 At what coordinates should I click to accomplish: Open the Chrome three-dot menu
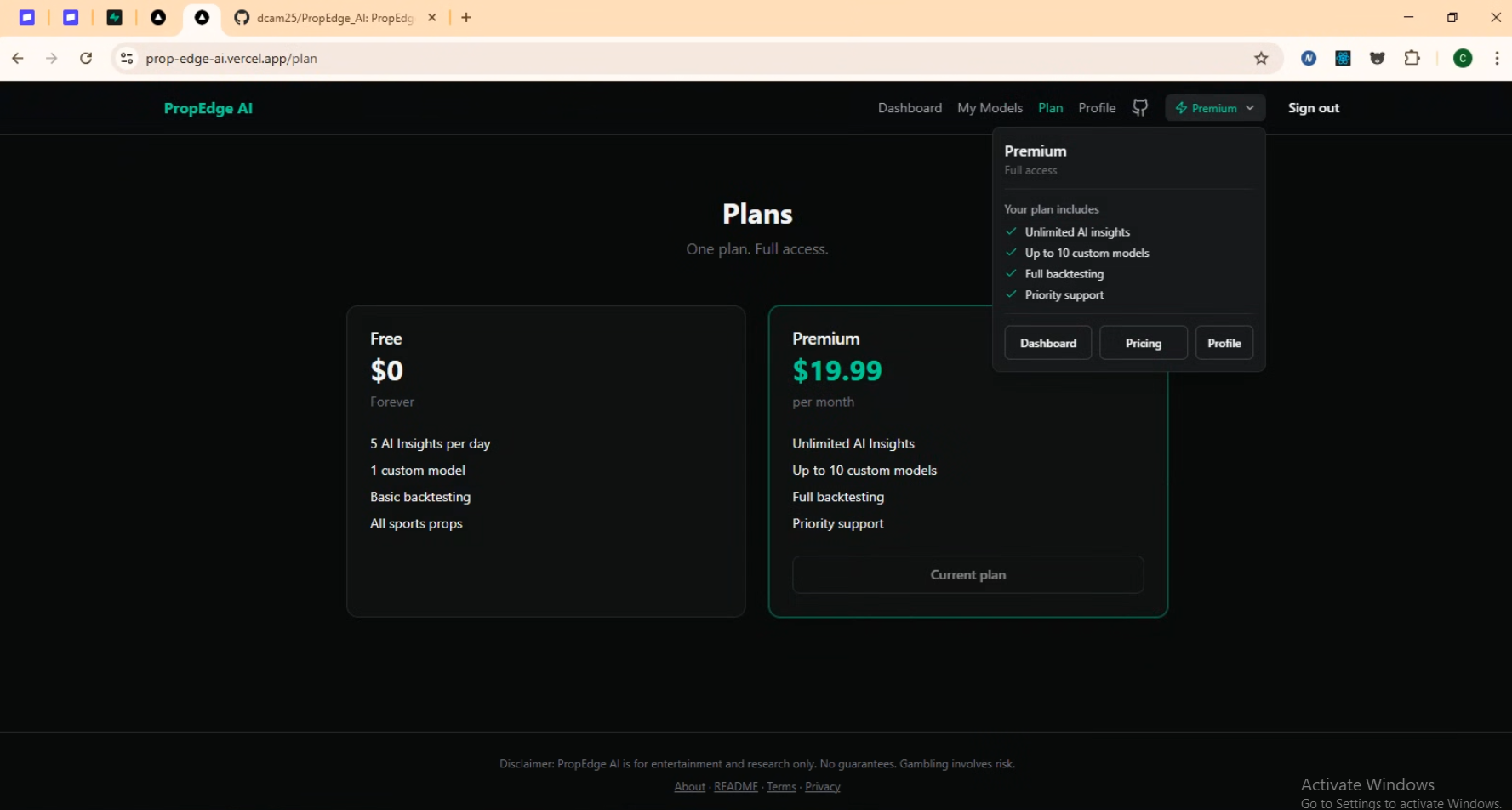1497,59
